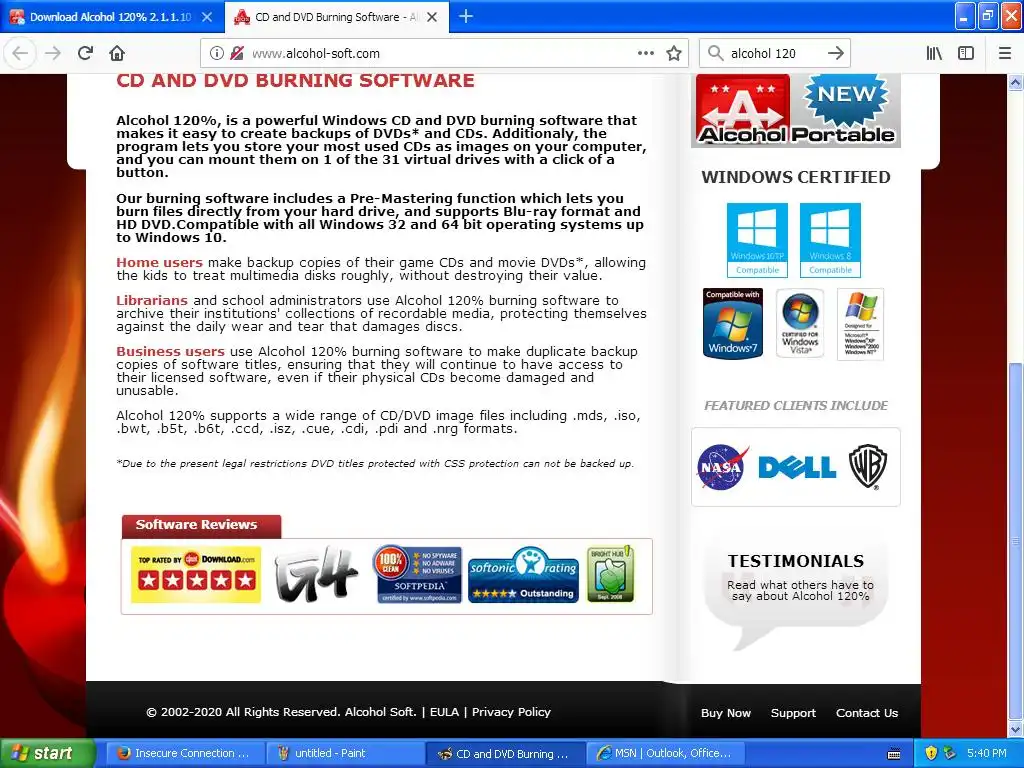
Task: Go back with the browser back arrow
Action: tap(20, 53)
